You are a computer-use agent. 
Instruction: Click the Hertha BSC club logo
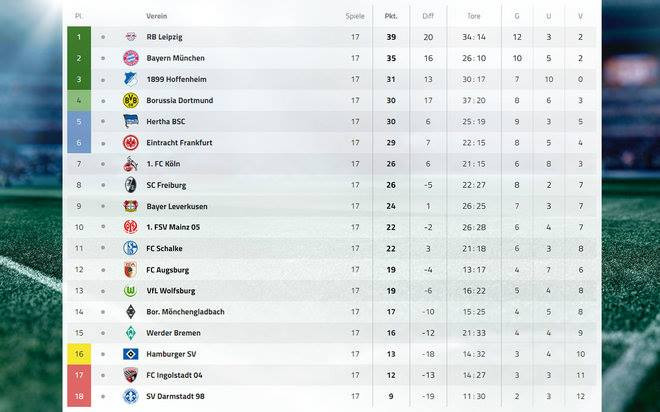point(130,122)
